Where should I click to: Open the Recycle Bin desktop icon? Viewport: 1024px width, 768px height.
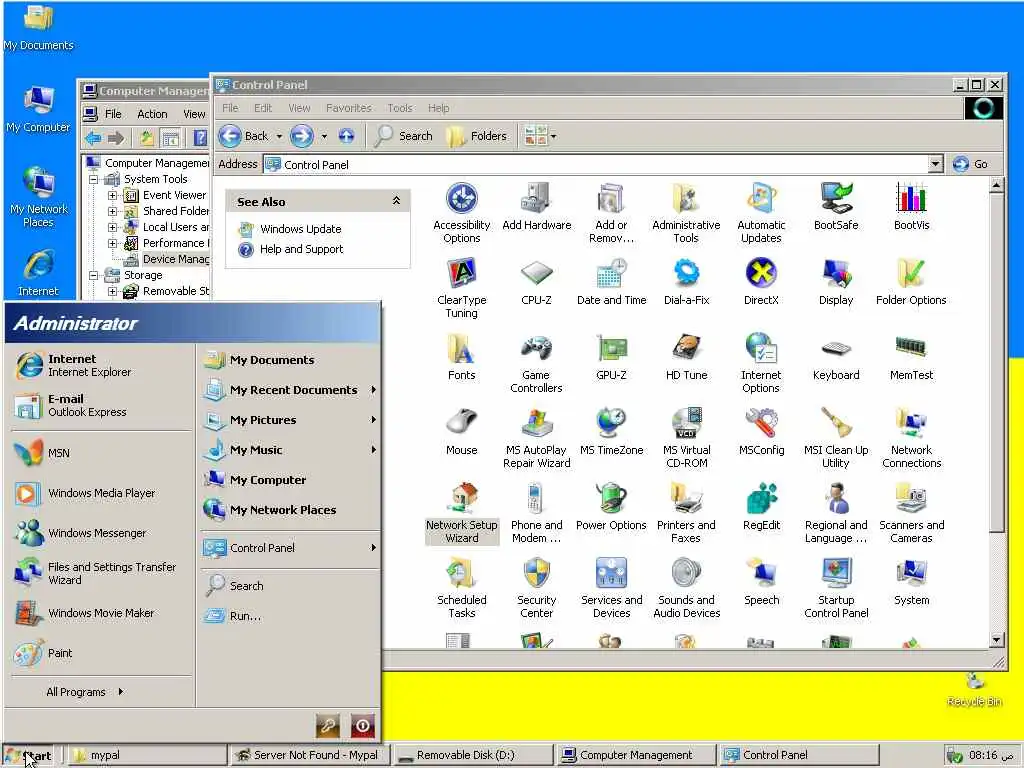pyautogui.click(x=974, y=690)
